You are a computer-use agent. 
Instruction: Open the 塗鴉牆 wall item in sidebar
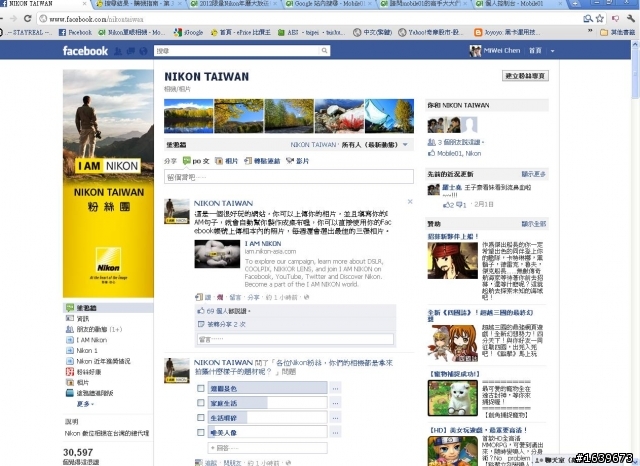(108, 308)
